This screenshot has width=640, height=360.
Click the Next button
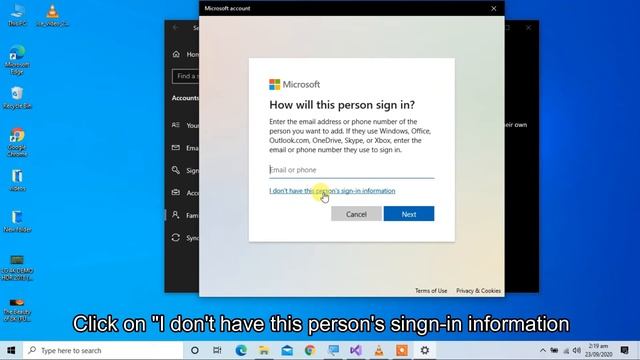point(409,214)
